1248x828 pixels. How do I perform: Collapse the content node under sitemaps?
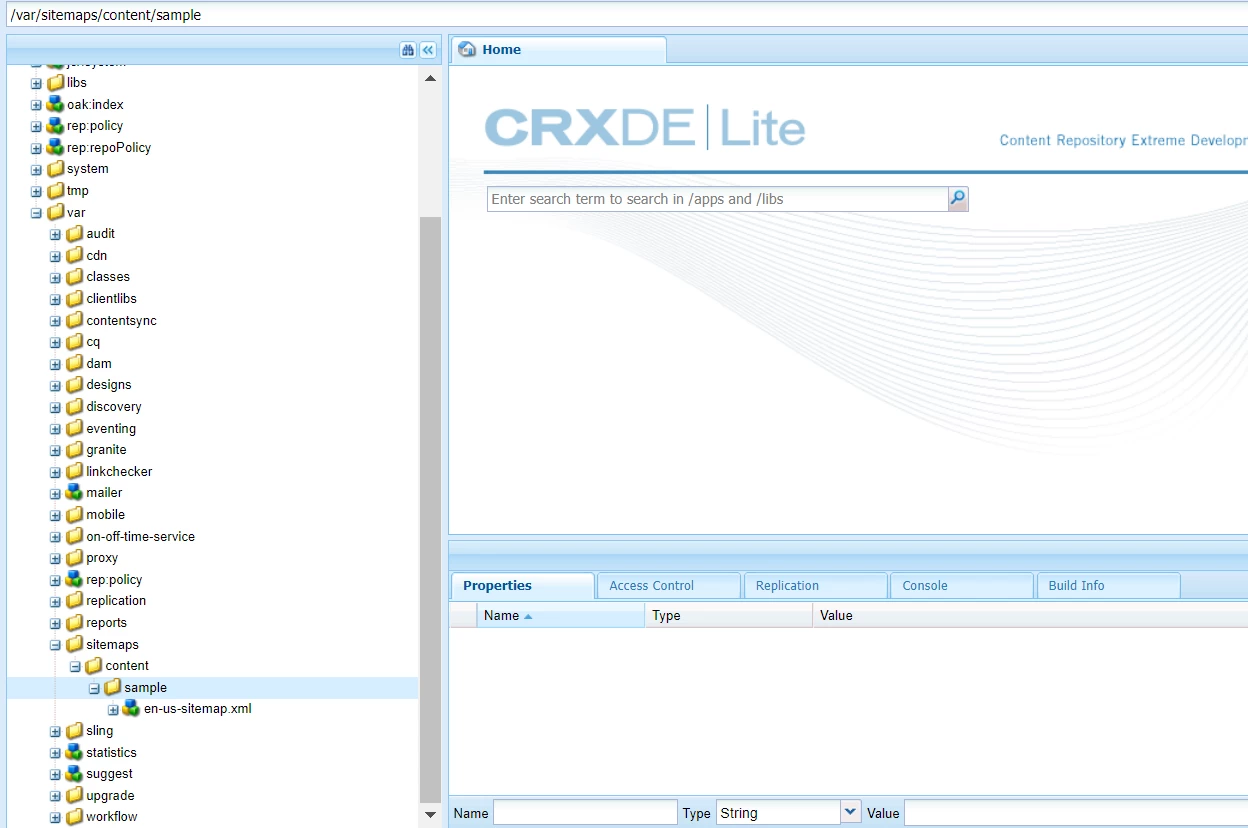tap(74, 666)
